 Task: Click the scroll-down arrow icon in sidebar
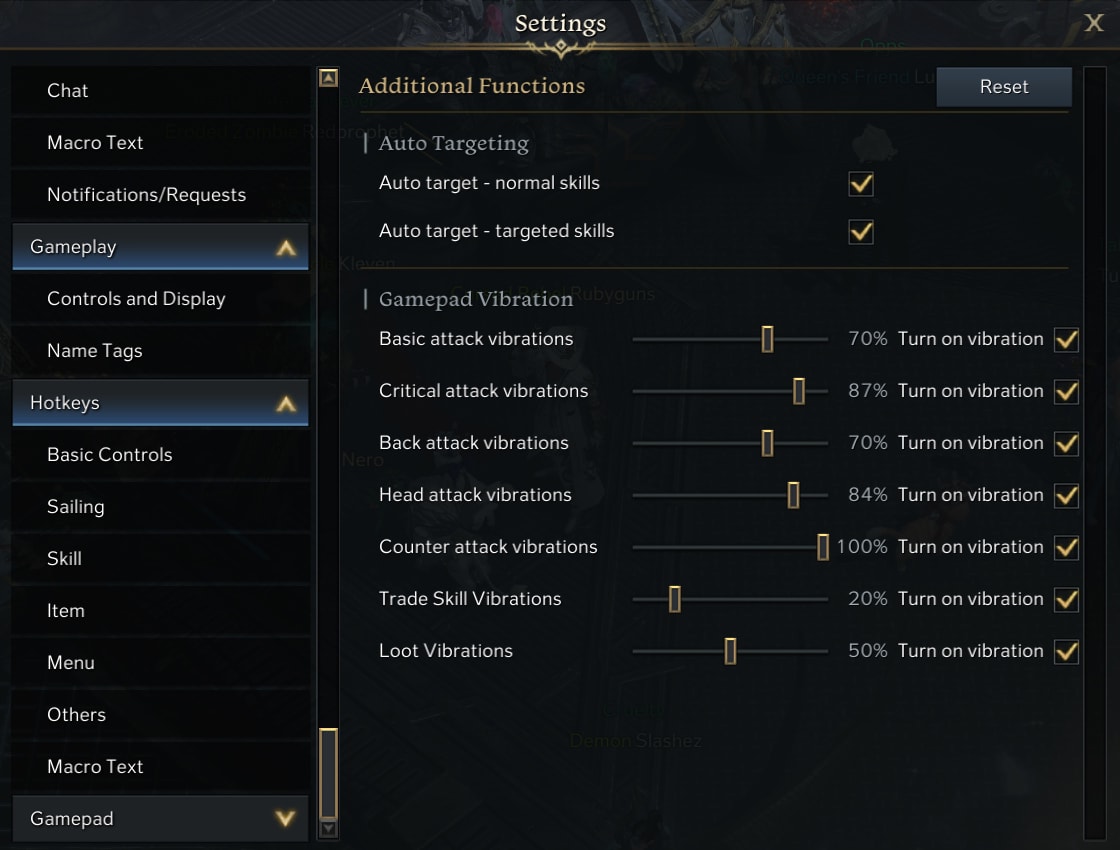pyautogui.click(x=329, y=829)
